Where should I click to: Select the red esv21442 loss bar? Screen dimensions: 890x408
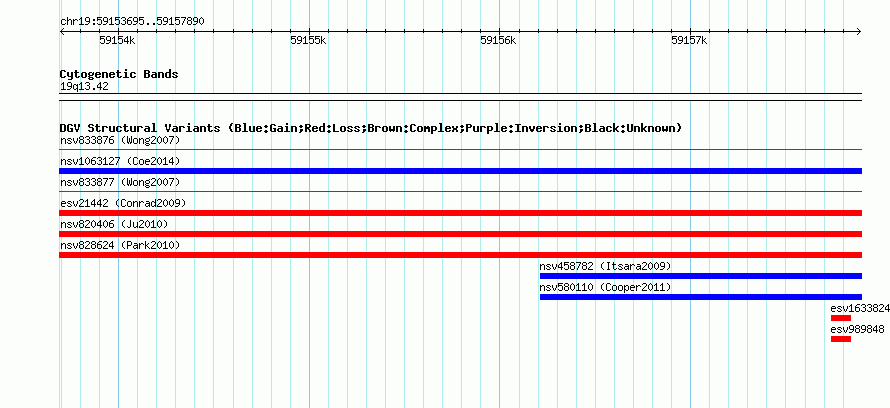[460, 213]
